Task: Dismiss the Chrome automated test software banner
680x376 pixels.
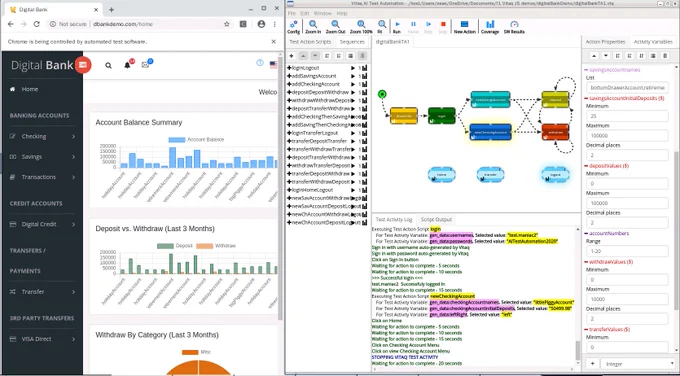Action: click(274, 42)
